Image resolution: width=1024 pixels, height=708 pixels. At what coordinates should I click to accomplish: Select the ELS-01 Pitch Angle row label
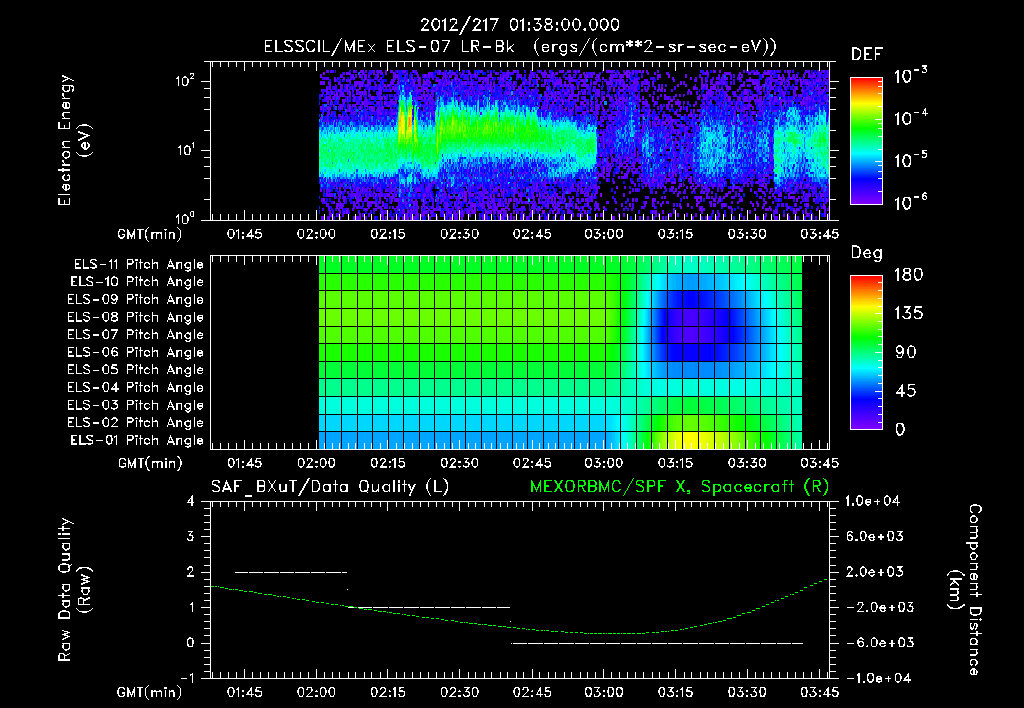(x=137, y=440)
